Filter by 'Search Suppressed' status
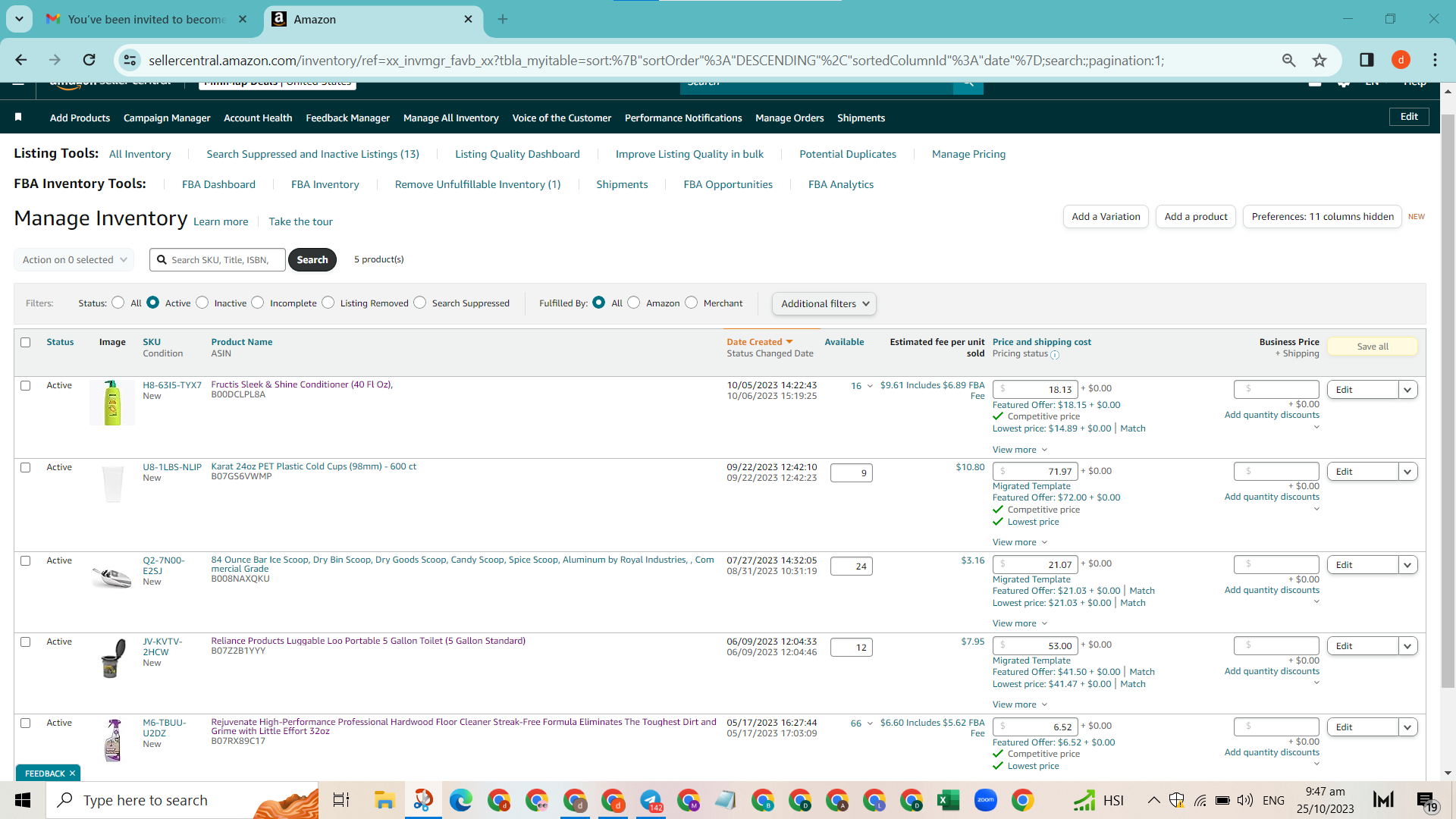1456x819 pixels. point(420,303)
